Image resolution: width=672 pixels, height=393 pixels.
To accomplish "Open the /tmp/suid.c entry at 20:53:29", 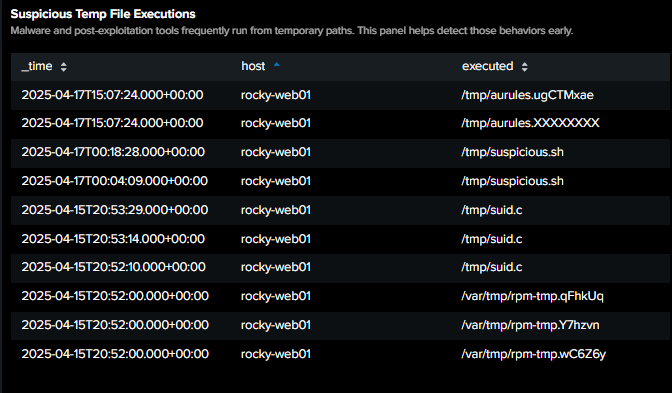I will (492, 210).
